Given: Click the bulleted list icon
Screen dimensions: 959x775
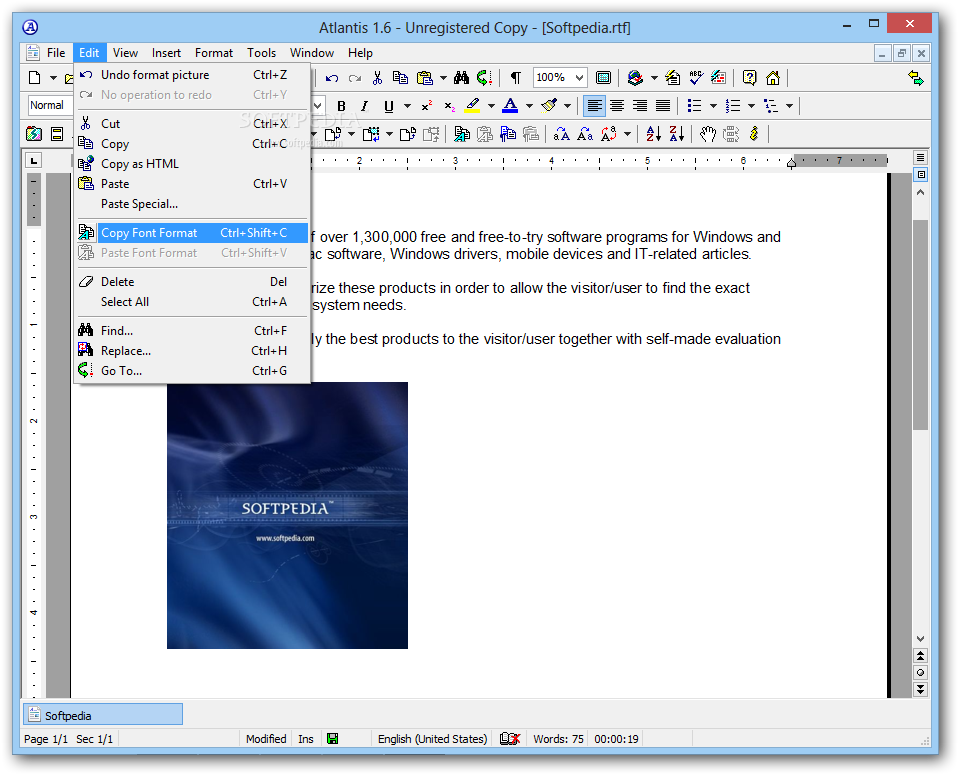Looking at the screenshot, I should coord(694,106).
